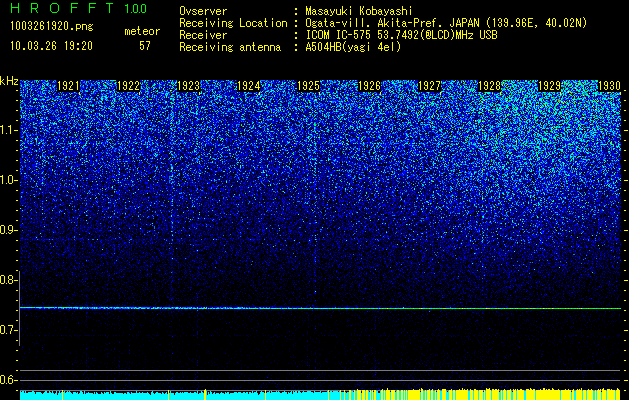Click the 1923 time marker
629x400 pixels.
[188, 85]
